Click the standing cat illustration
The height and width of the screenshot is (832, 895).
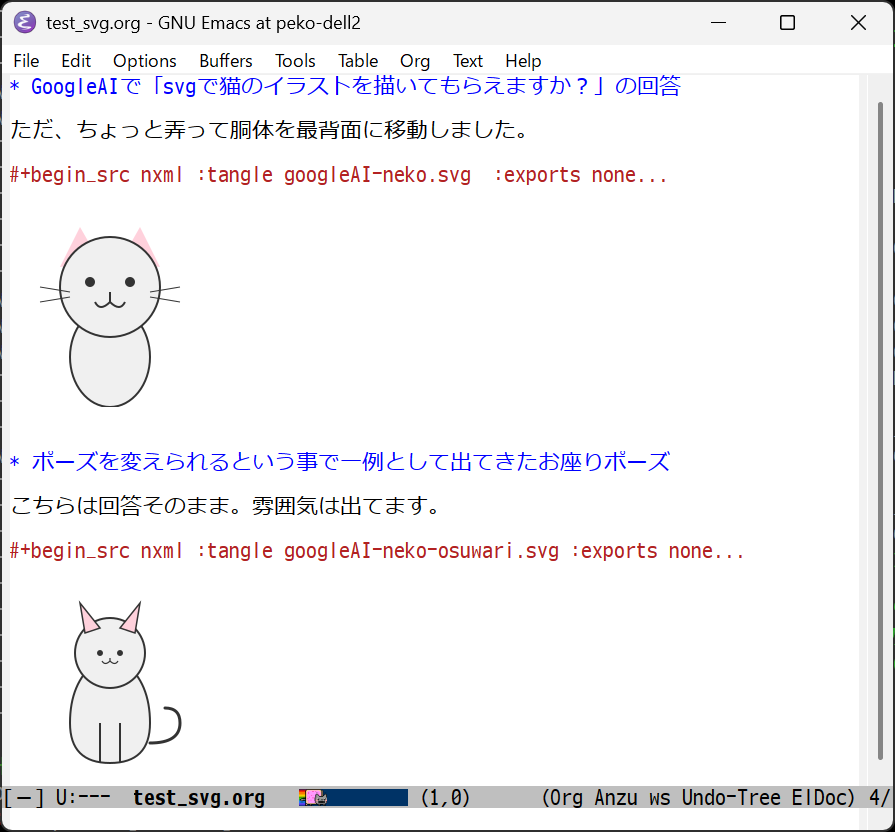109,320
